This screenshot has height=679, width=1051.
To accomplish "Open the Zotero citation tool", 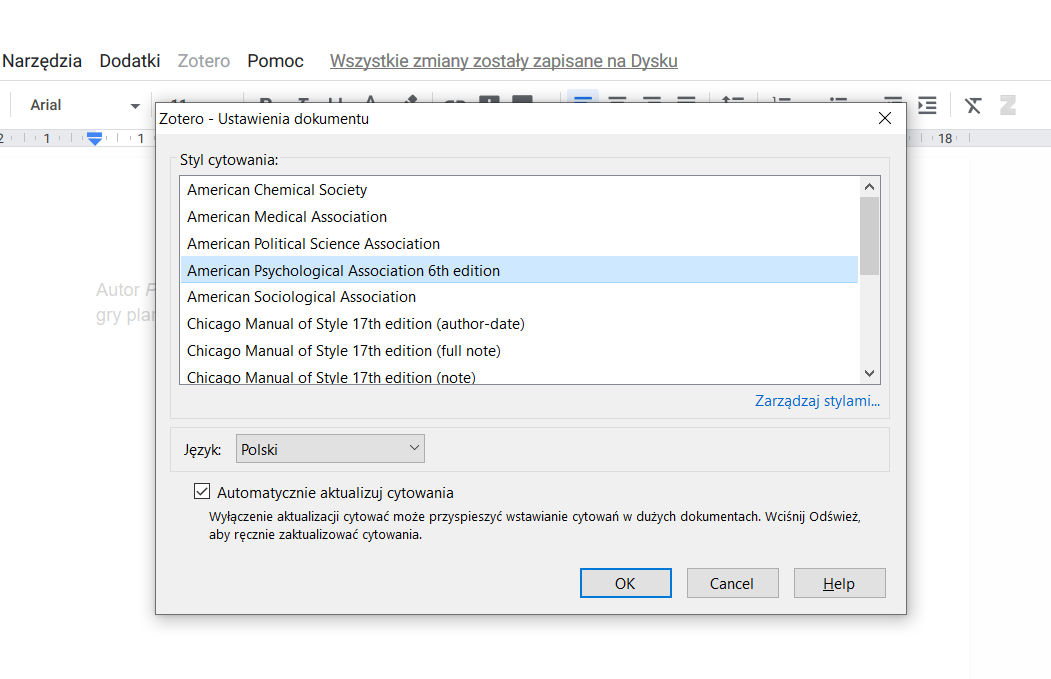I will click(1007, 104).
